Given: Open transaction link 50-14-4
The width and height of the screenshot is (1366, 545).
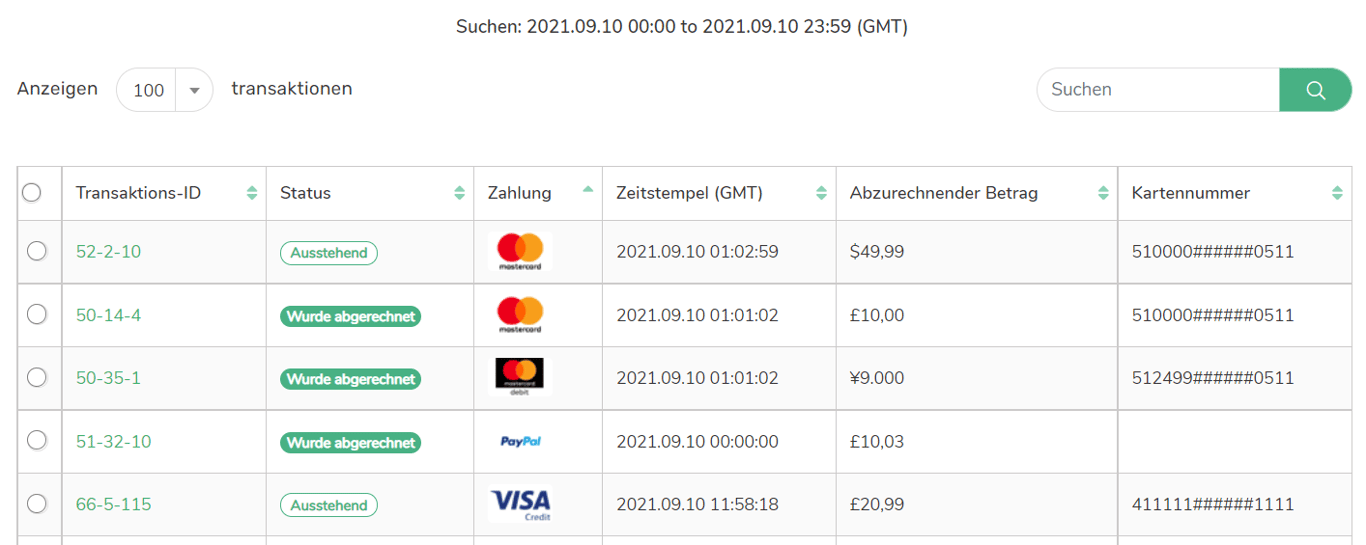Looking at the screenshot, I should 108,315.
